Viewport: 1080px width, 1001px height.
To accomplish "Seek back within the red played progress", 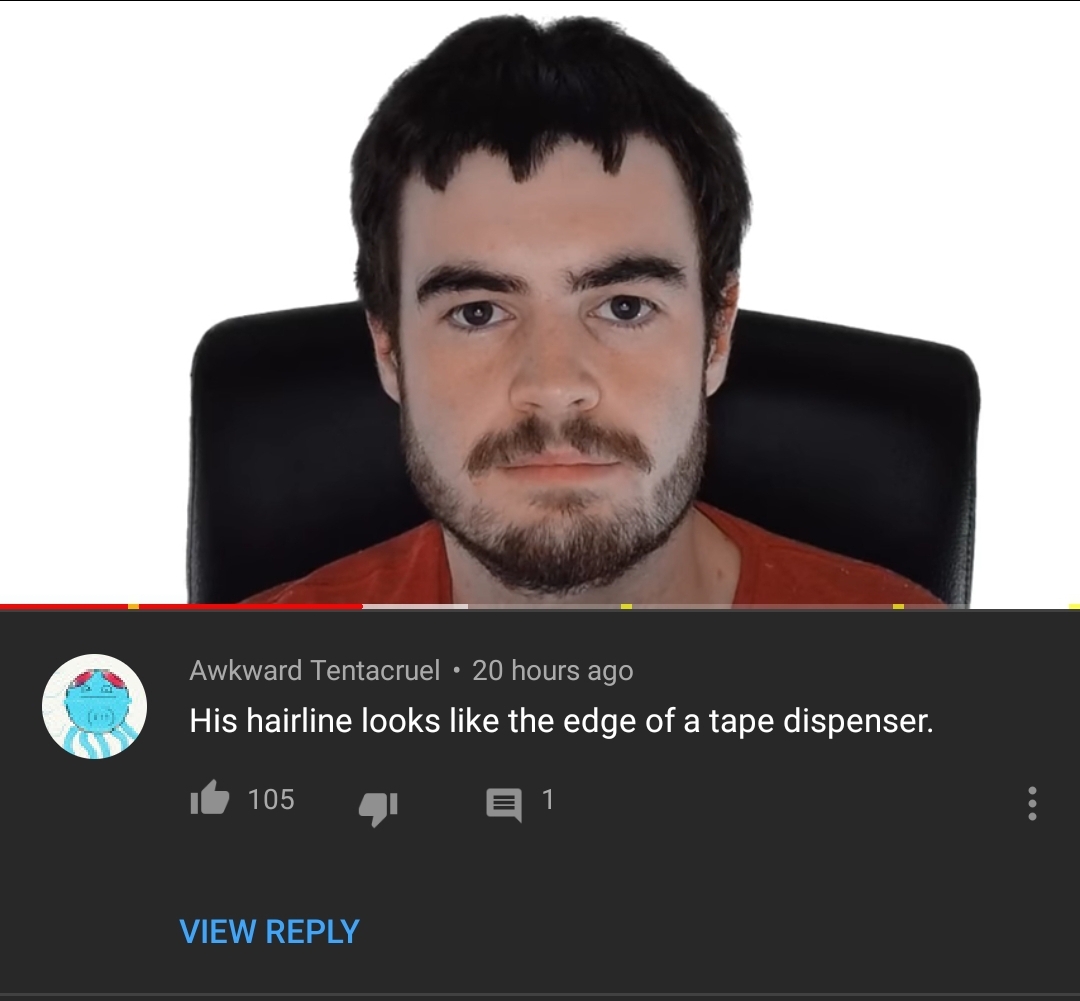I will point(248,606).
